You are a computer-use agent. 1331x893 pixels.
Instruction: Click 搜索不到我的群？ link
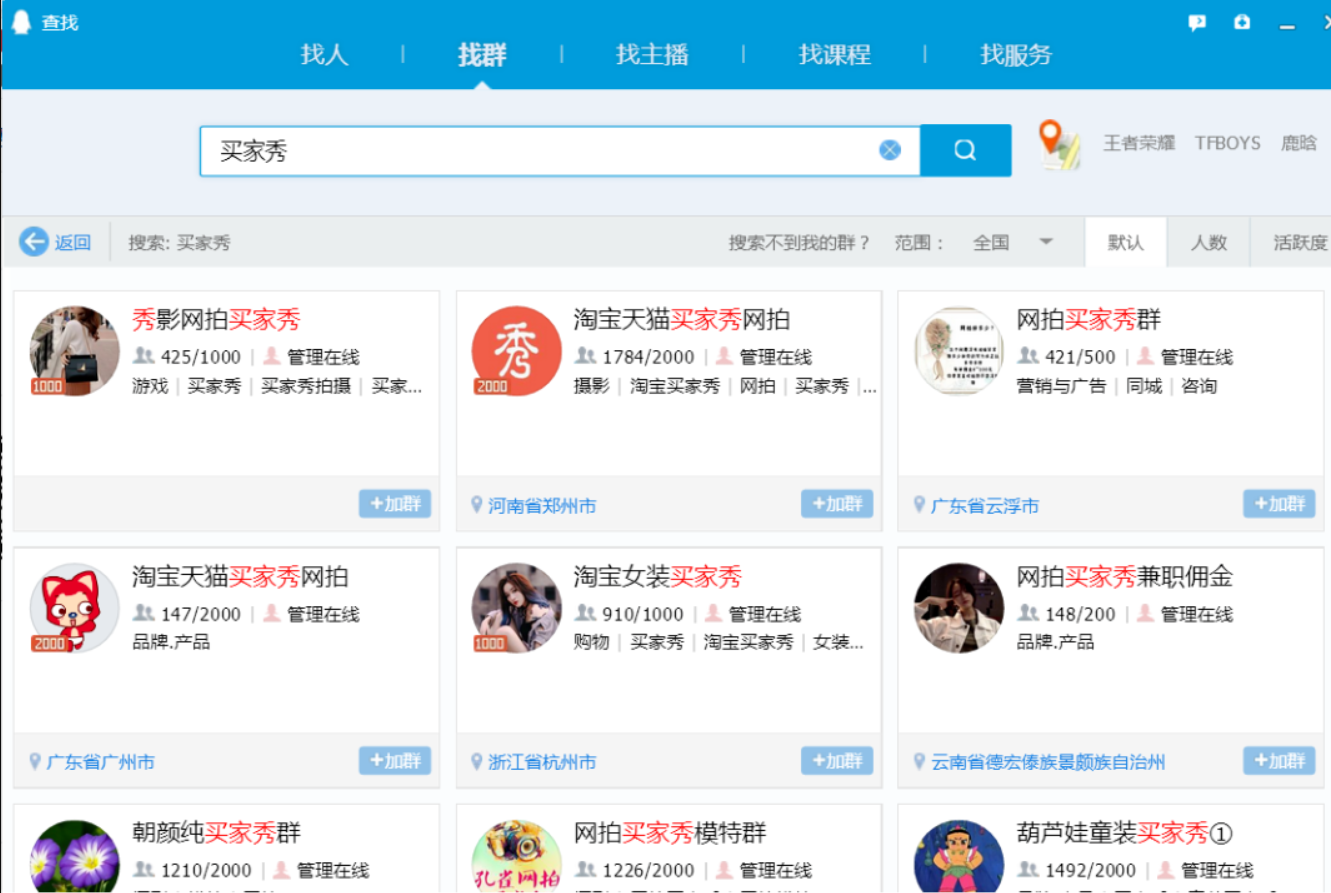pyautogui.click(x=800, y=242)
